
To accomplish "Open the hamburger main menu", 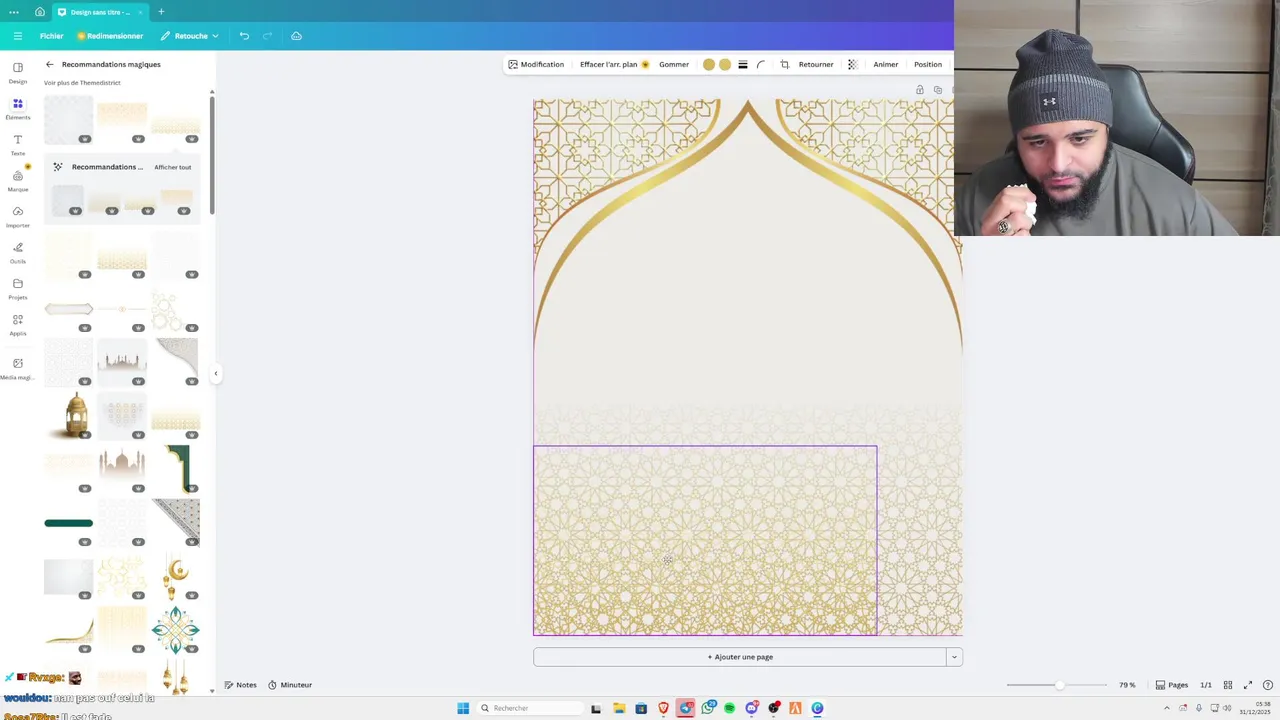I will click(17, 36).
